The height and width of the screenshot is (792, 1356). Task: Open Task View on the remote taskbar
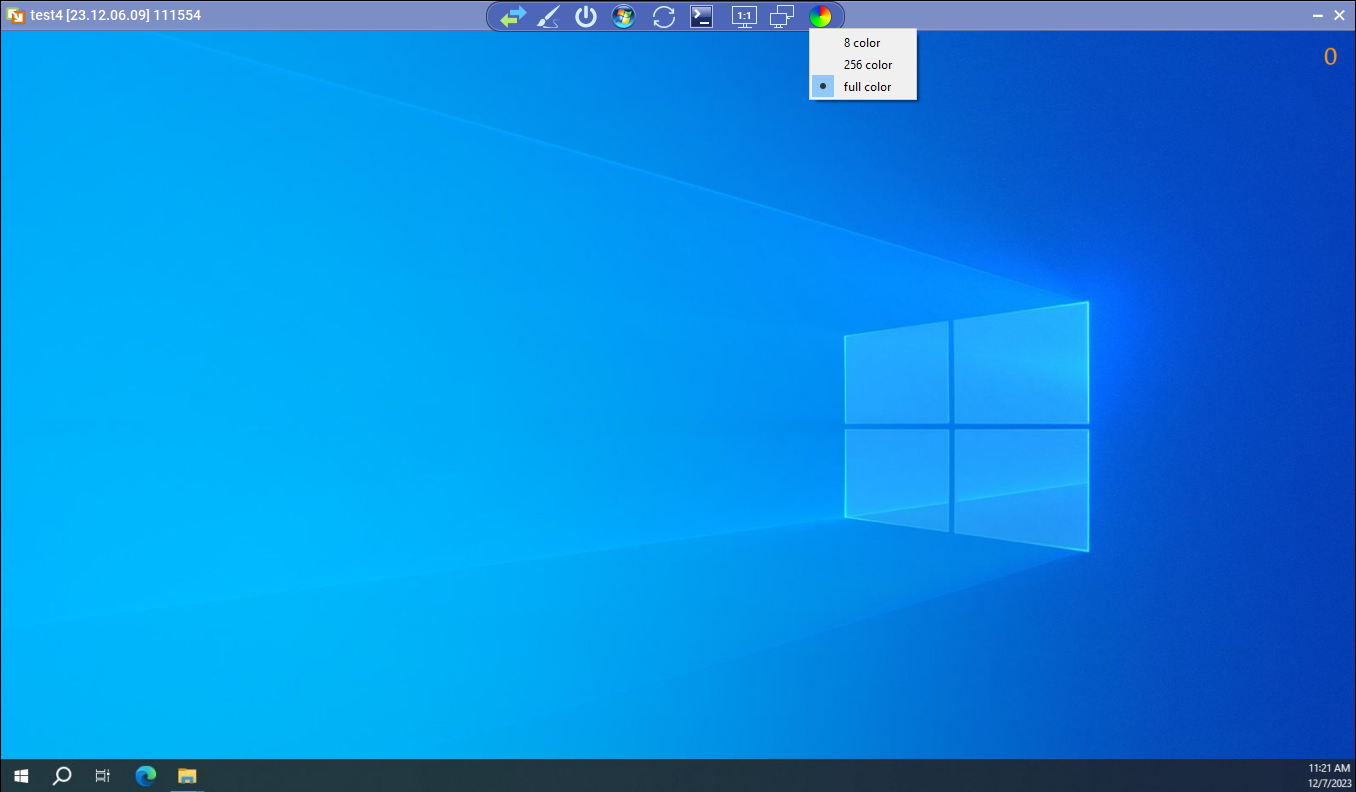point(102,775)
